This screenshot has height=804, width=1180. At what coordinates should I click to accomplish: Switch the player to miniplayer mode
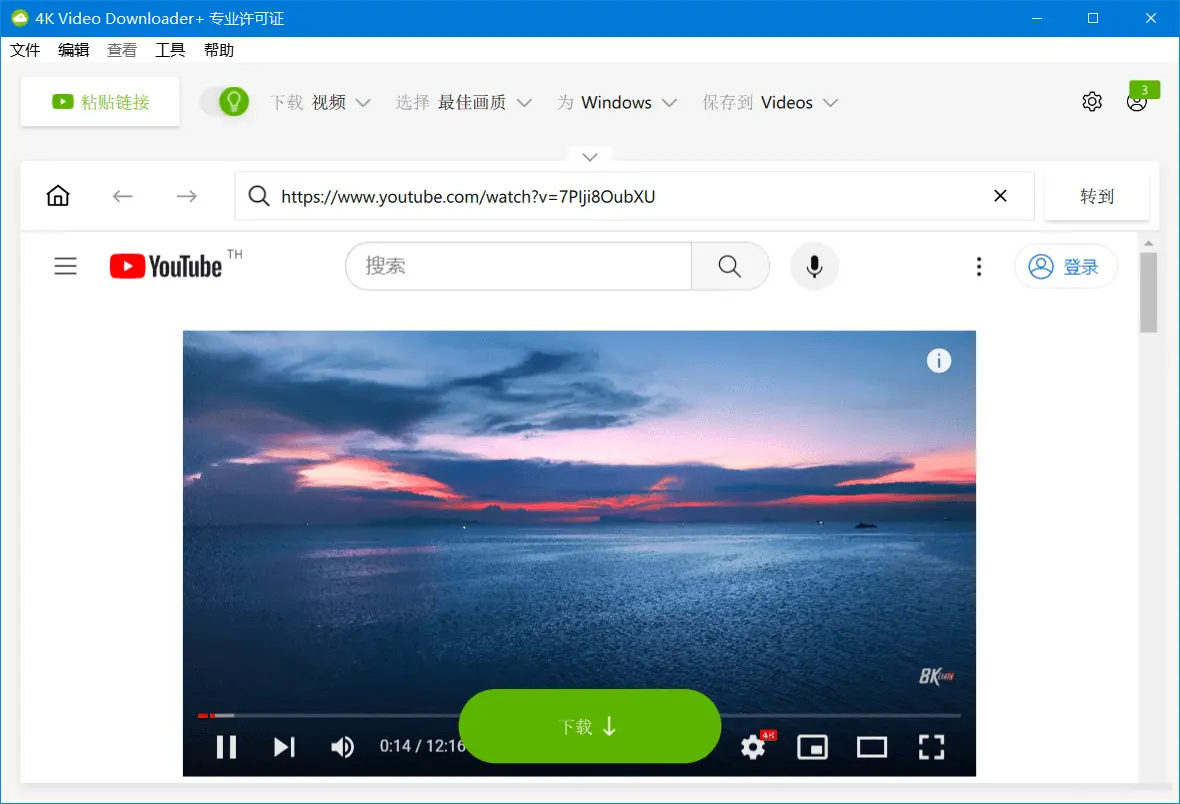[x=812, y=746]
